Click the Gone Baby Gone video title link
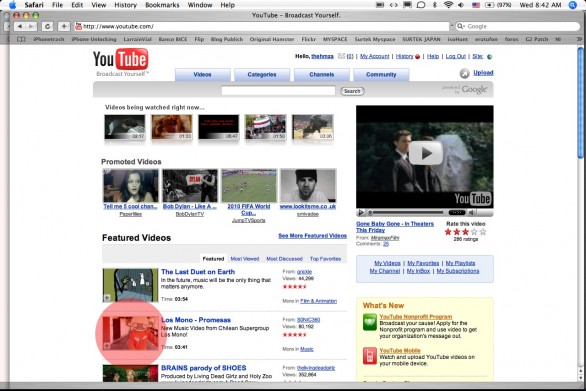This screenshot has height=391, width=586. pos(395,227)
